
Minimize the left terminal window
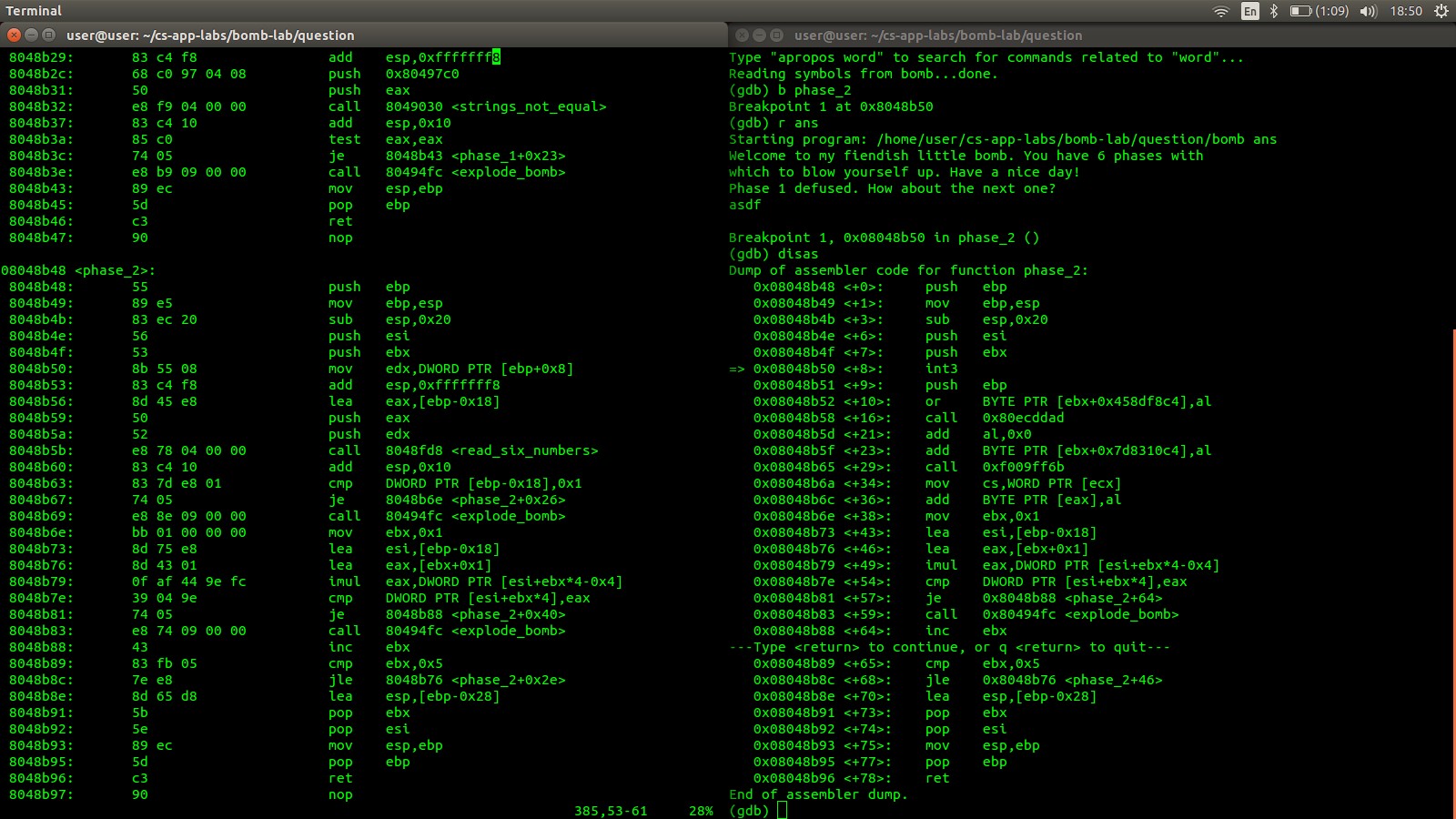31,35
